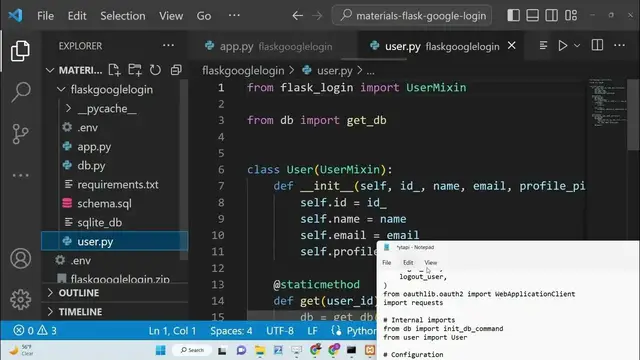Click the open changes icon left of Run

(543, 45)
